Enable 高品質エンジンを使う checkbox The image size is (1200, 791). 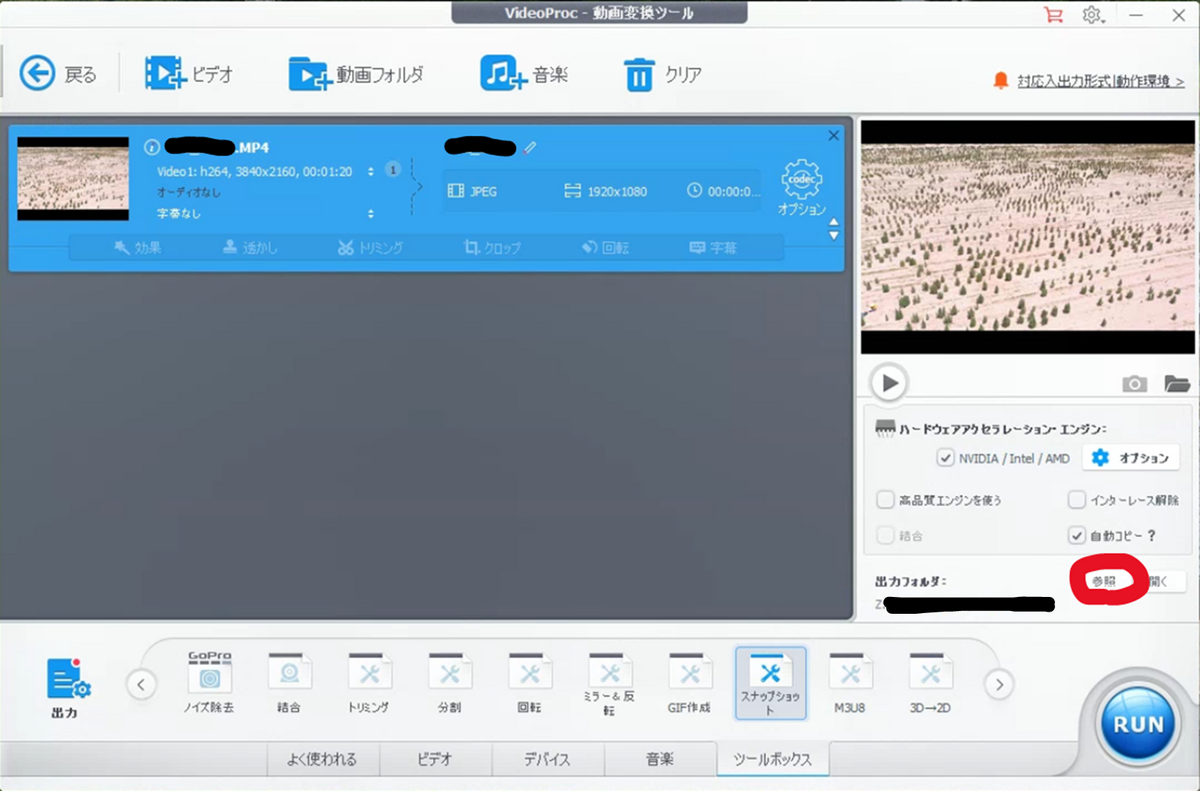click(x=885, y=499)
